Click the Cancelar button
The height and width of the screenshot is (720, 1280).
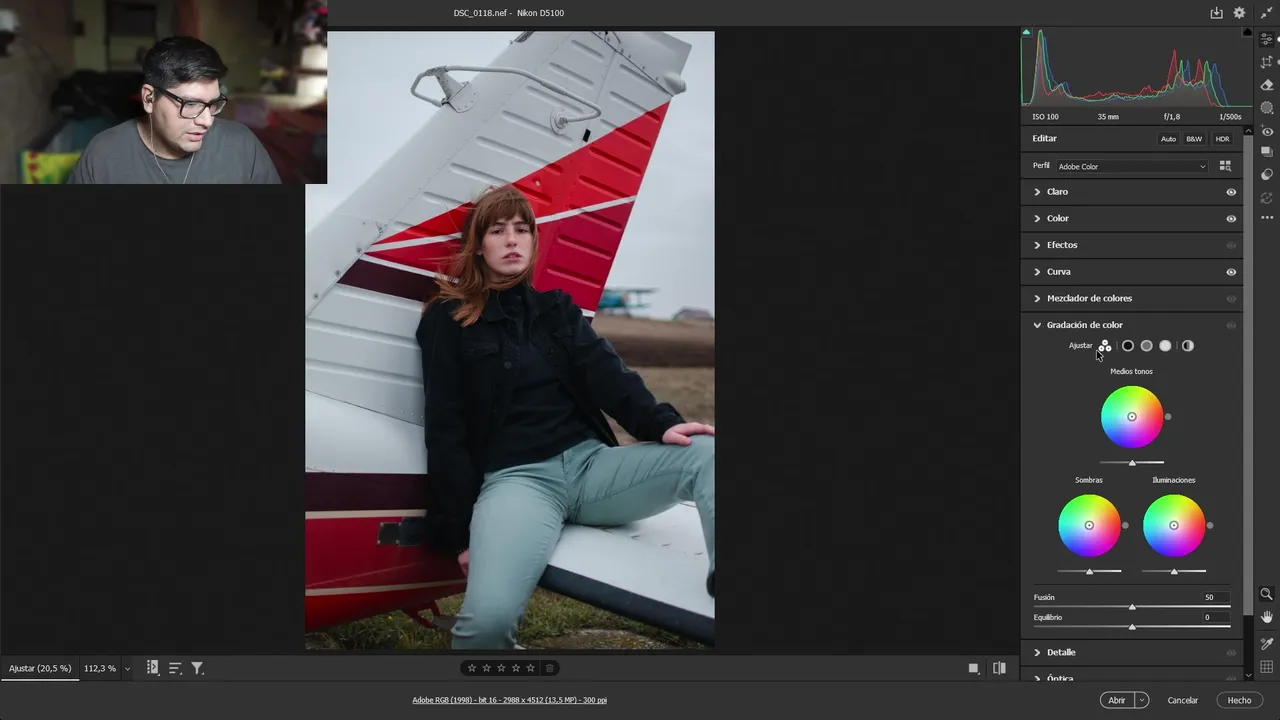point(1183,700)
